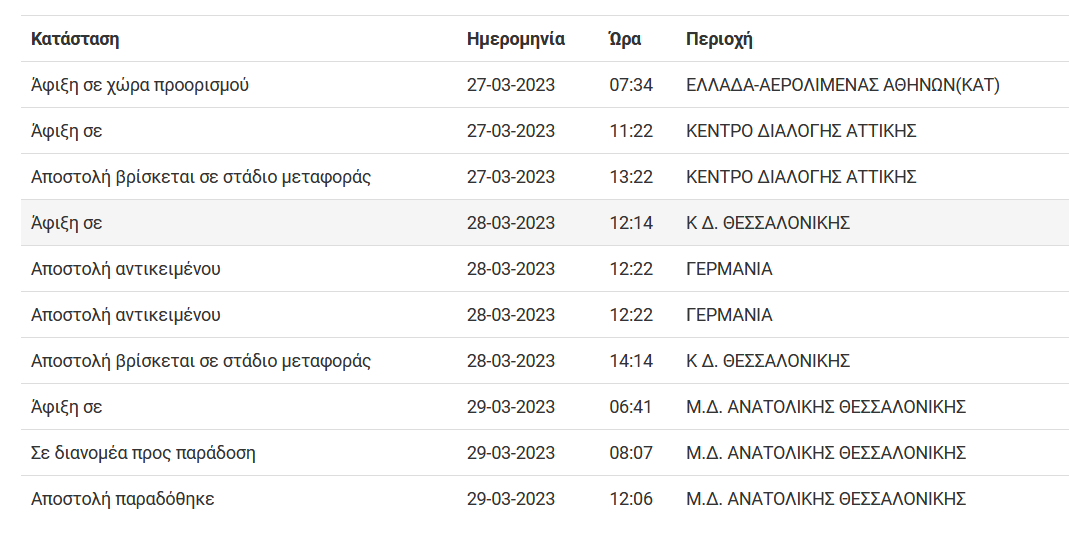Click the 12:06 delivery time cell
The width and height of the screenshot is (1069, 537).
coord(631,499)
